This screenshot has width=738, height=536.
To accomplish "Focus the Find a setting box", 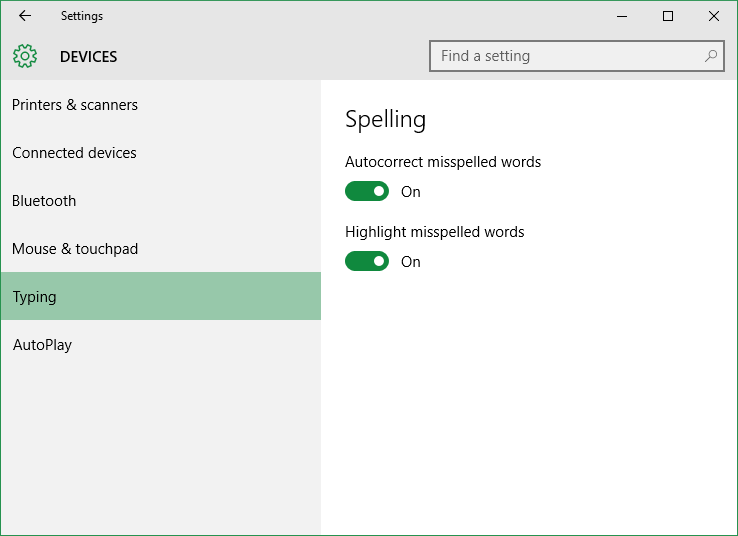I will click(x=577, y=56).
